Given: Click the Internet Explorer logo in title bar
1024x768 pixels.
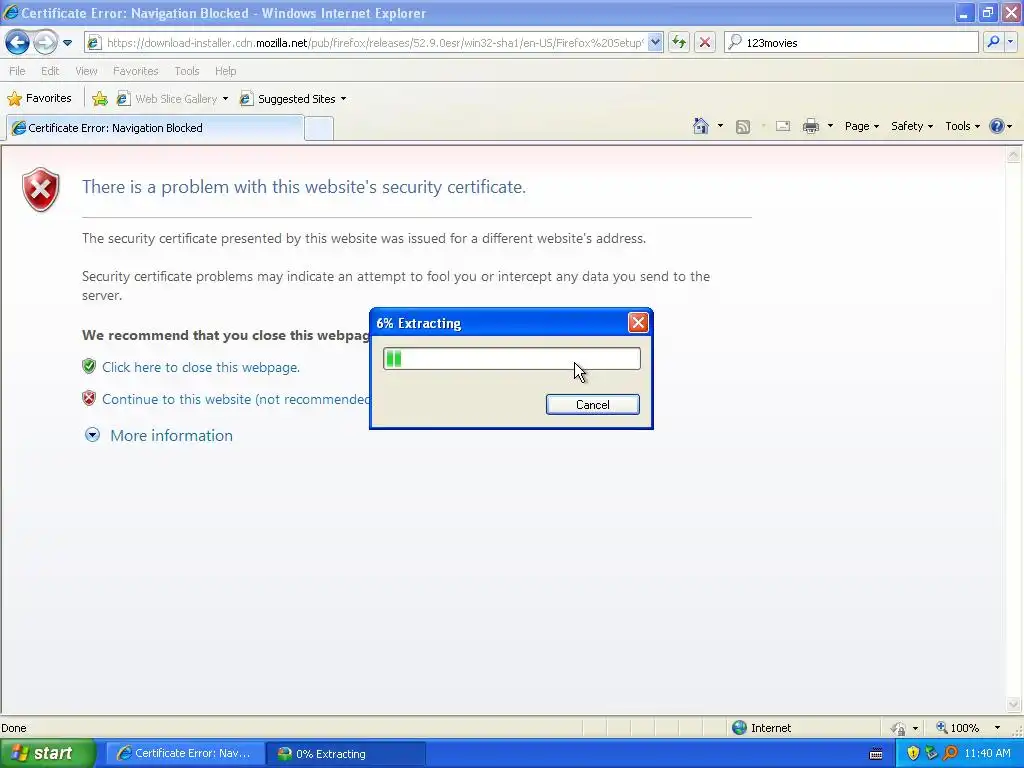Looking at the screenshot, I should point(10,12).
